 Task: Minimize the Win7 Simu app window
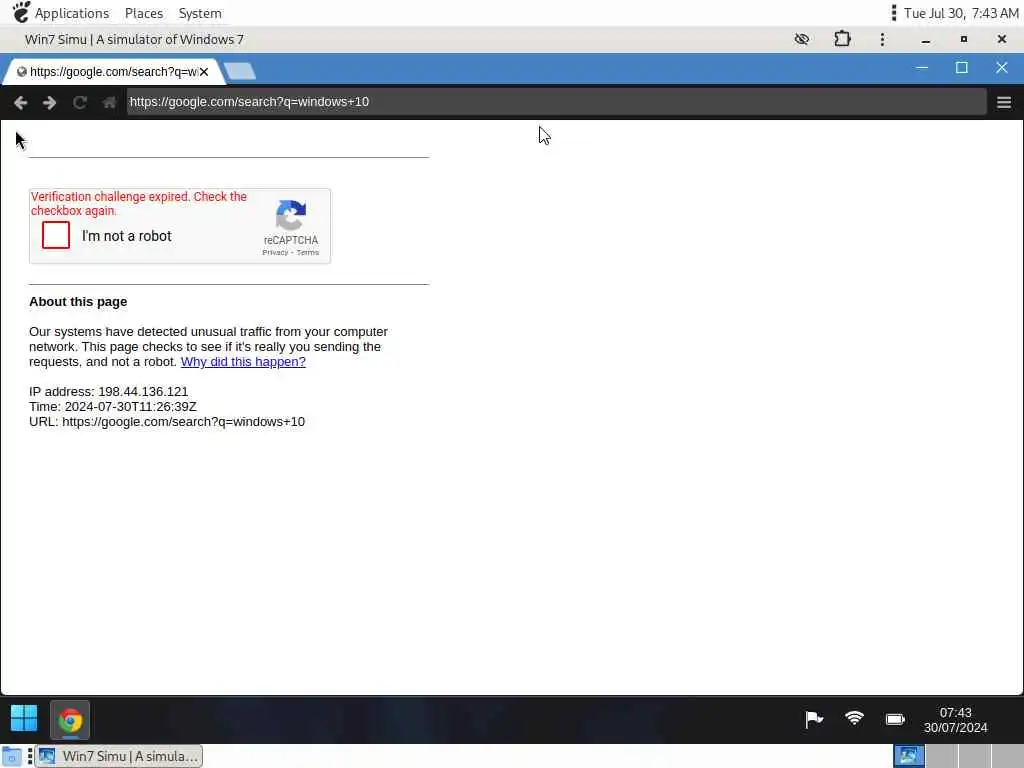tap(925, 40)
